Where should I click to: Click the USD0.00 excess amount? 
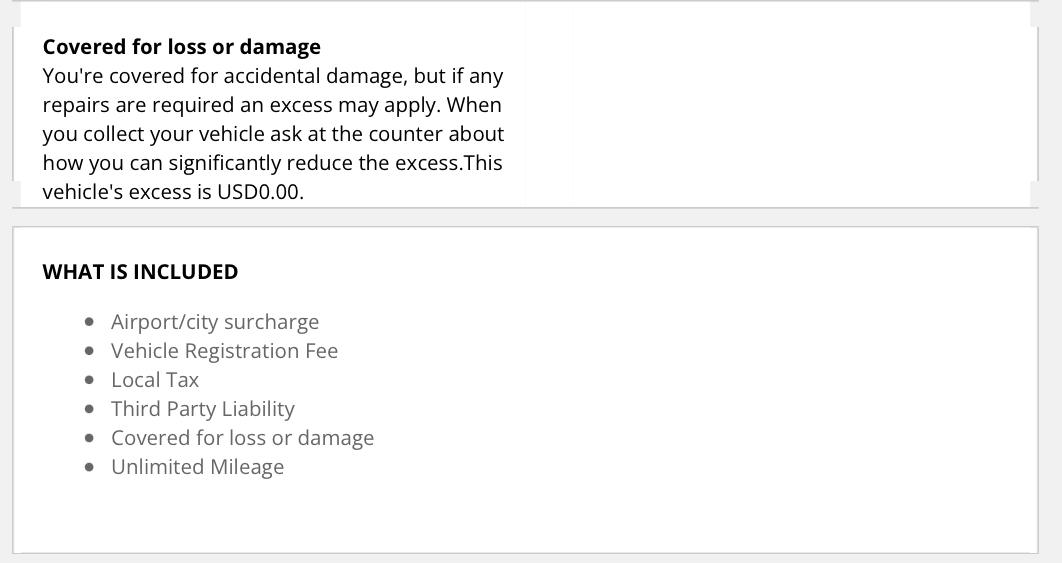click(x=259, y=192)
